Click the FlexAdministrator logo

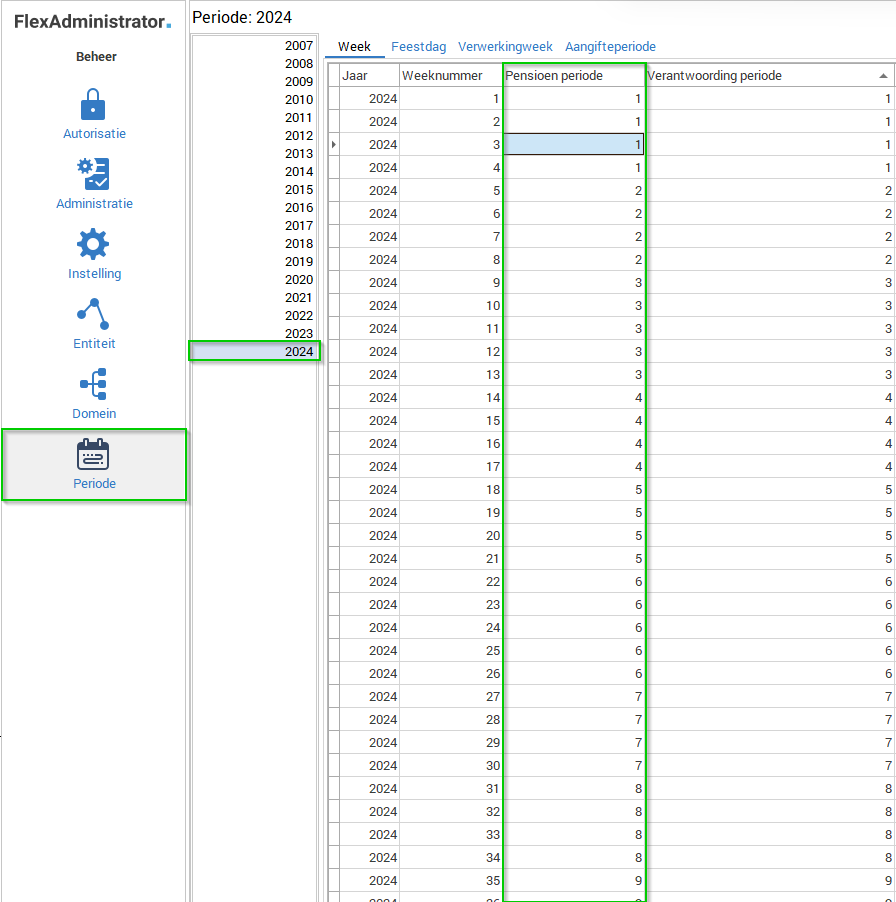tap(92, 21)
